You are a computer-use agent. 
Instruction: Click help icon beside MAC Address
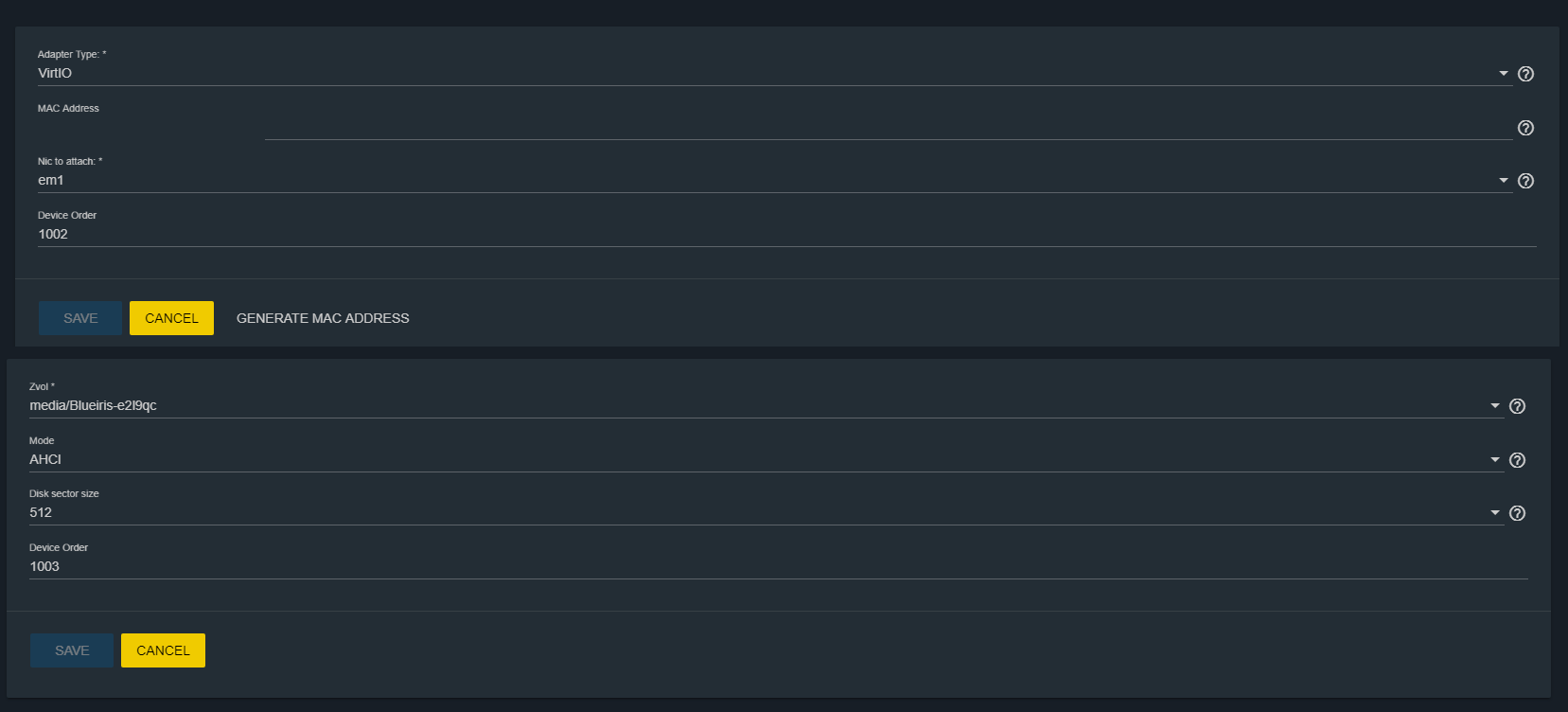[1525, 128]
